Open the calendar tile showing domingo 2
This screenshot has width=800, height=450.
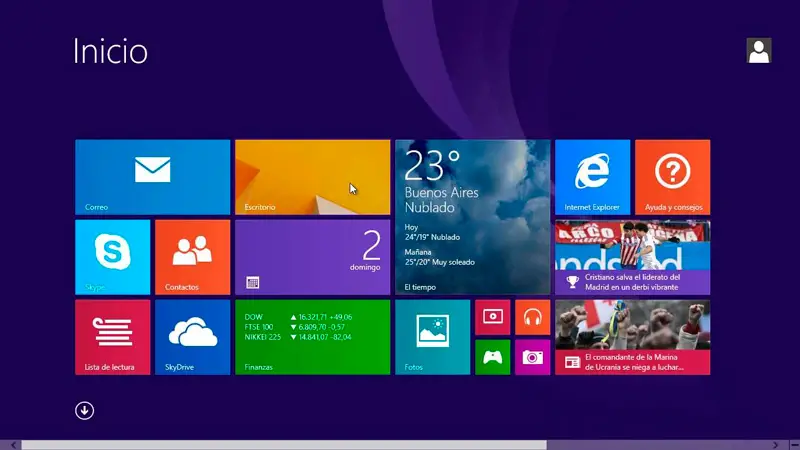click(x=312, y=257)
